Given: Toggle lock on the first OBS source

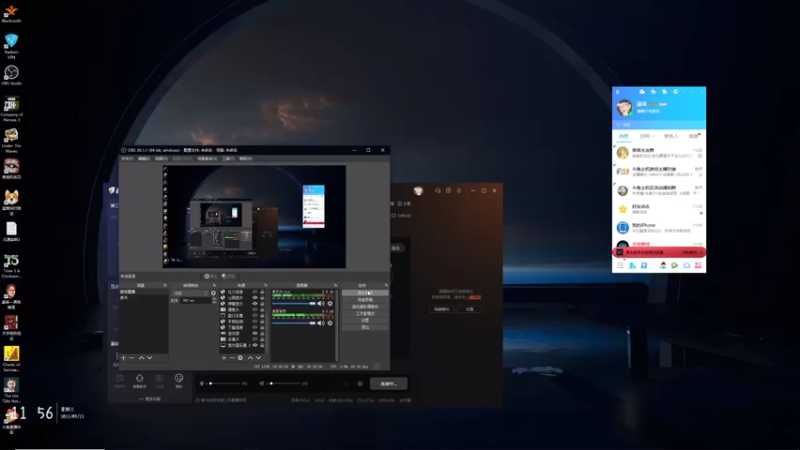Looking at the screenshot, I should 262,292.
